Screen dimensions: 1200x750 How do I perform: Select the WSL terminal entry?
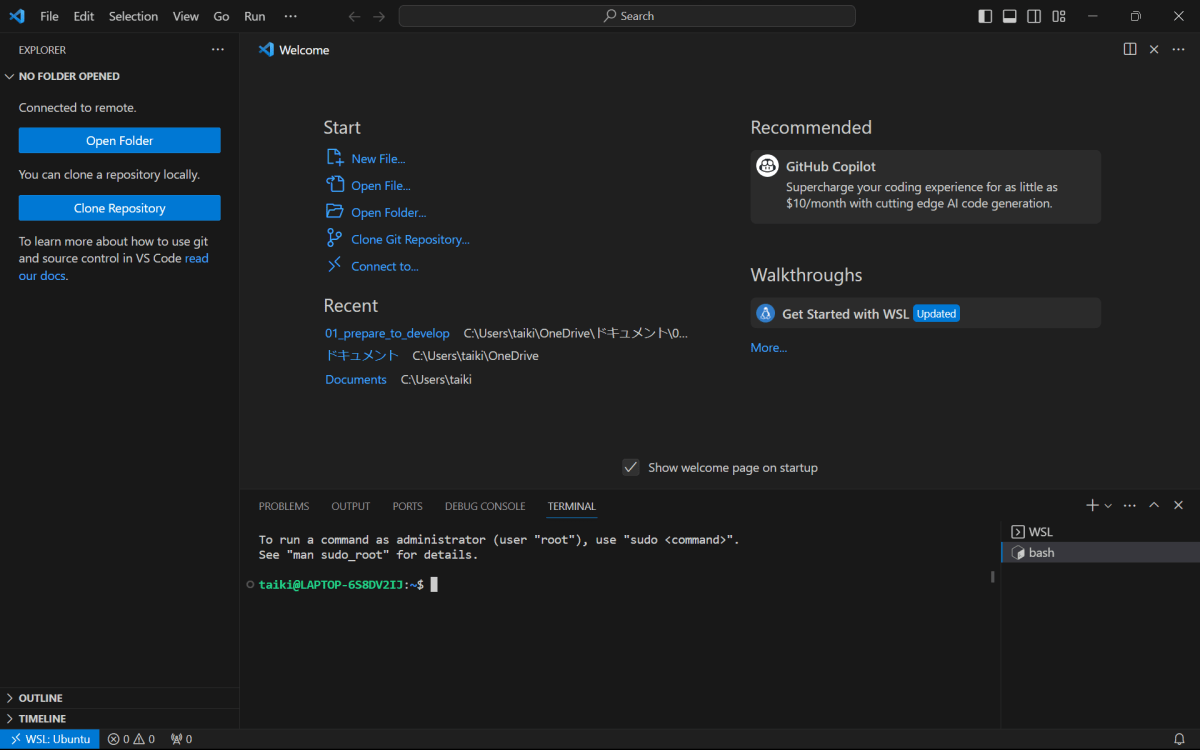[1100, 532]
